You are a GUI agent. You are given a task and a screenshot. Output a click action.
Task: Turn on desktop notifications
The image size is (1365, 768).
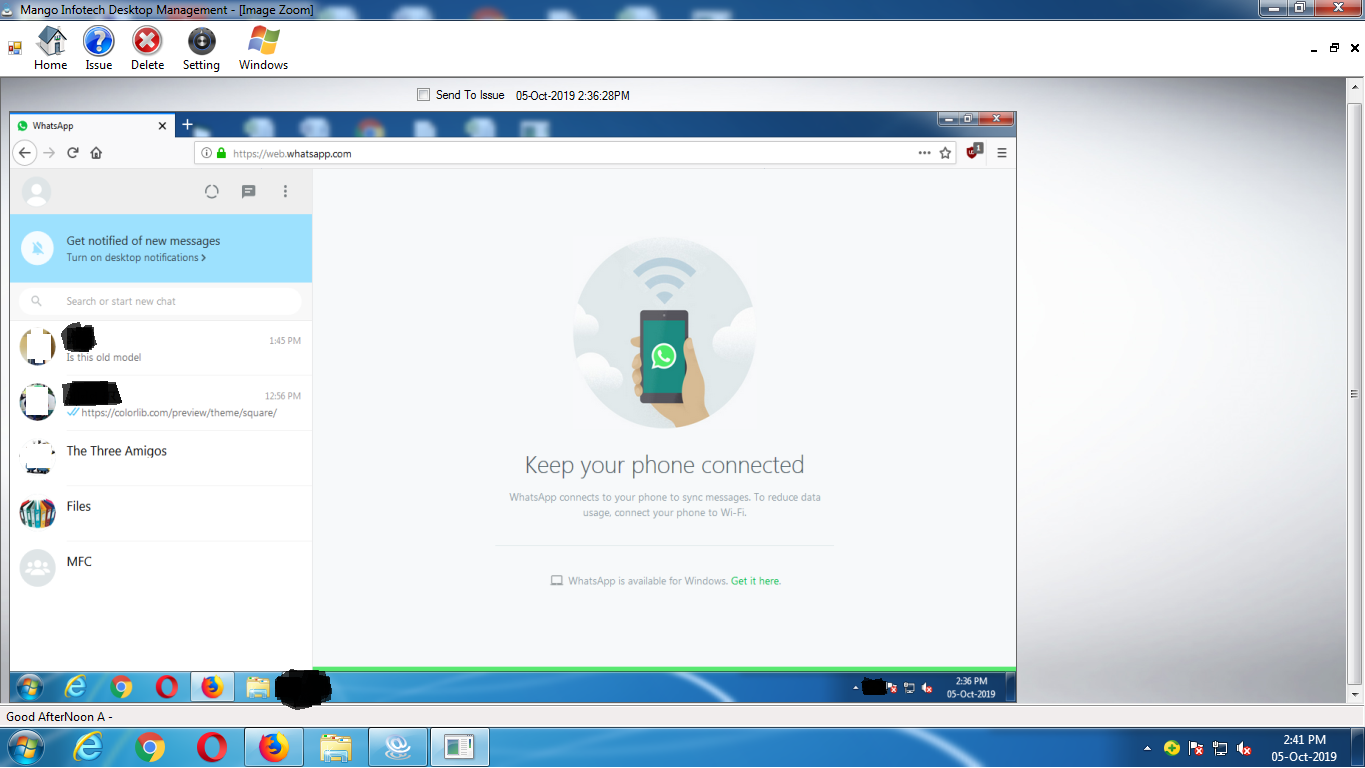pyautogui.click(x=136, y=258)
